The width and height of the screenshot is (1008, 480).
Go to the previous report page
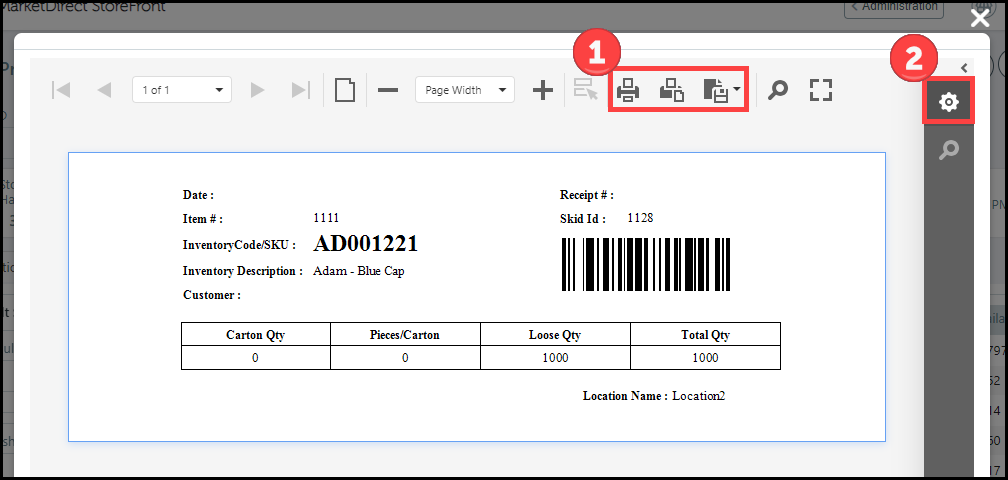point(104,90)
